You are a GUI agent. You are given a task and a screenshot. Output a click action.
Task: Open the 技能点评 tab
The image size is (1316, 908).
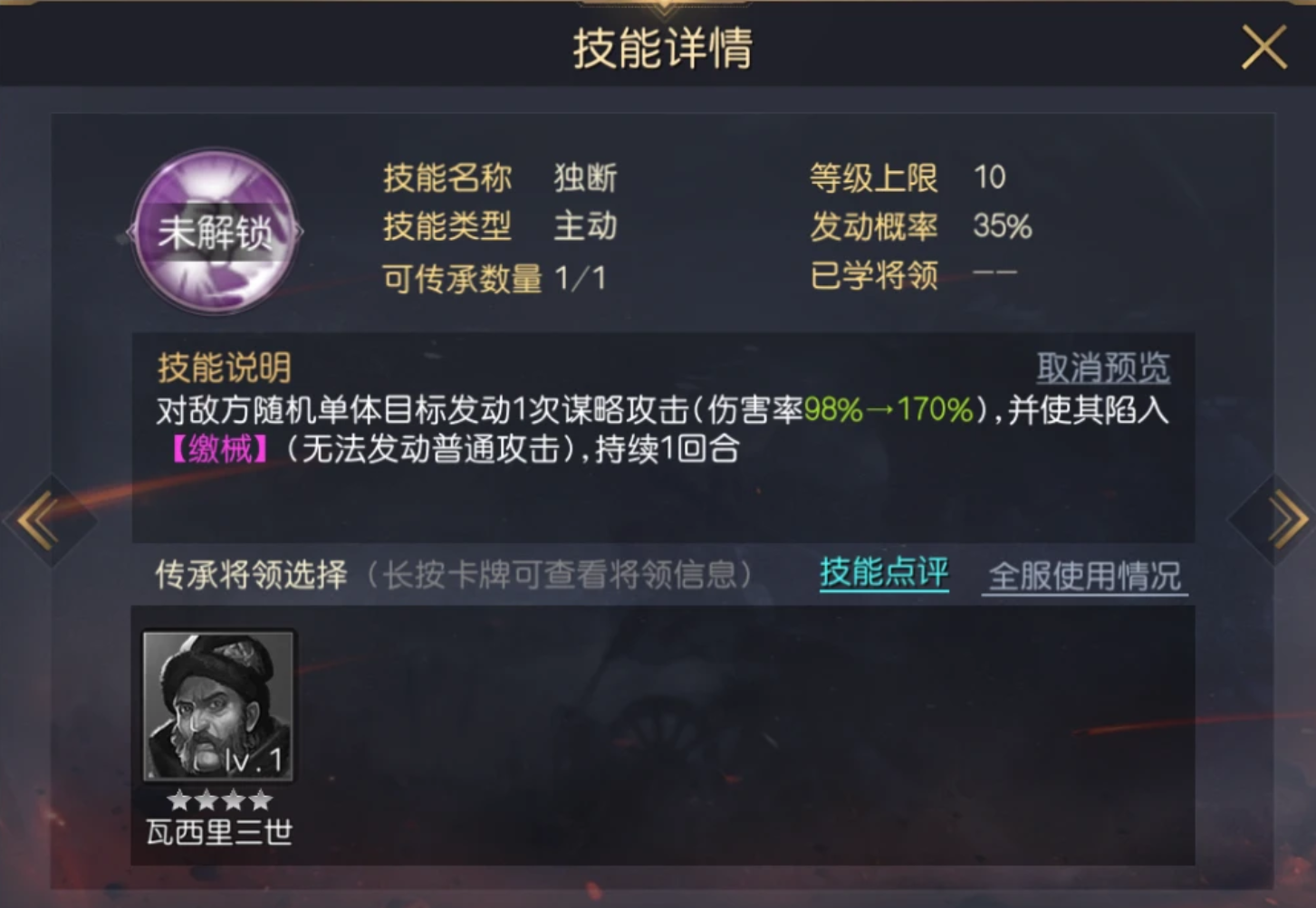click(884, 573)
